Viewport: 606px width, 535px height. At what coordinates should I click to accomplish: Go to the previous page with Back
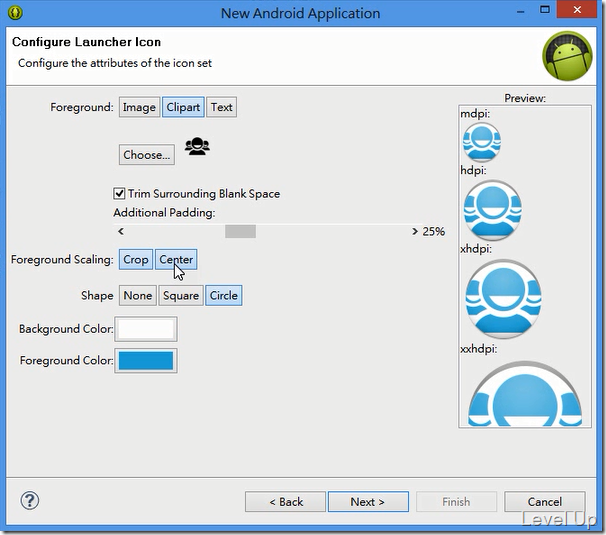(286, 502)
